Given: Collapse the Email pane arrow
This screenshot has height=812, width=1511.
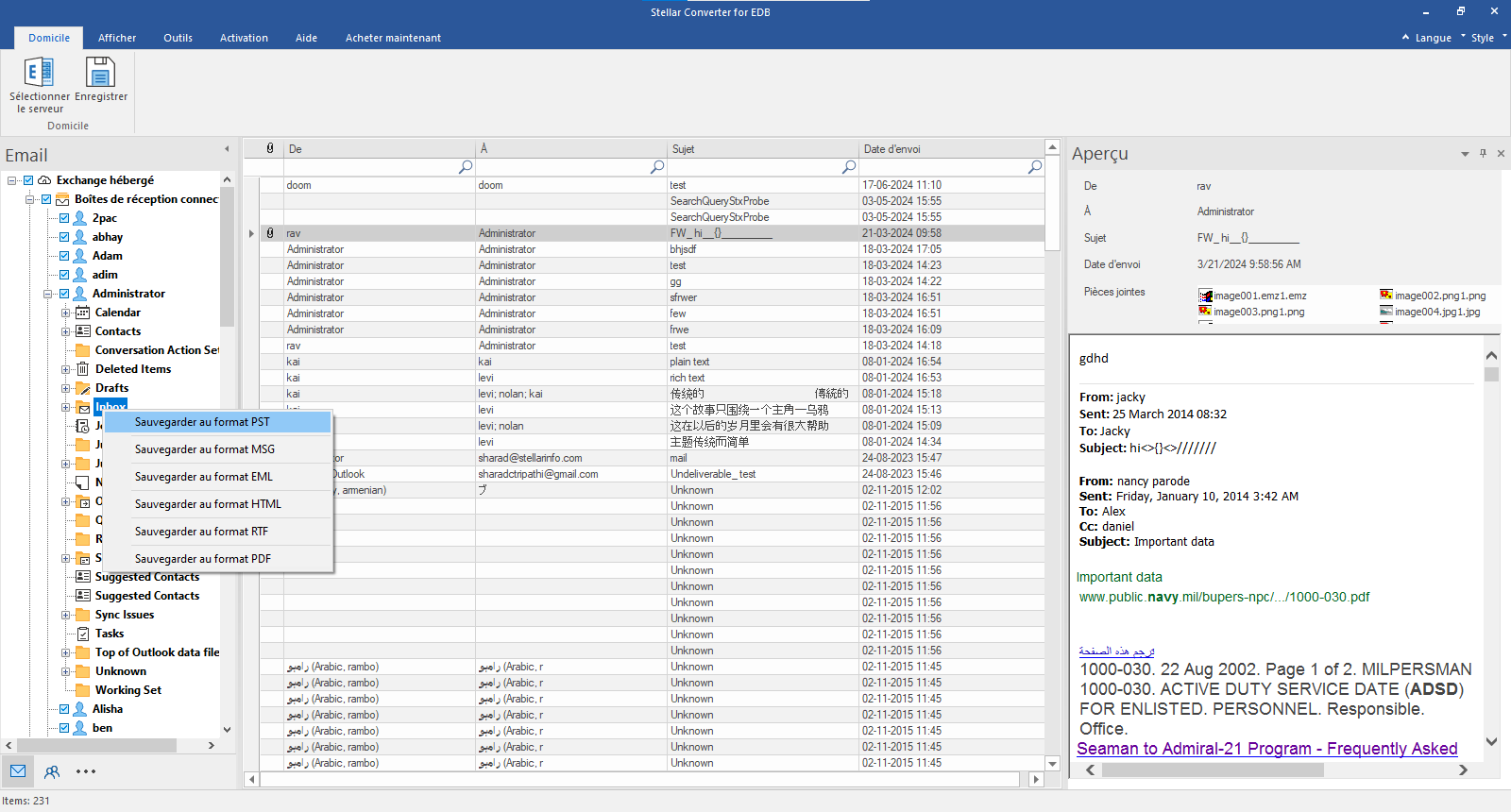Looking at the screenshot, I should 227,149.
